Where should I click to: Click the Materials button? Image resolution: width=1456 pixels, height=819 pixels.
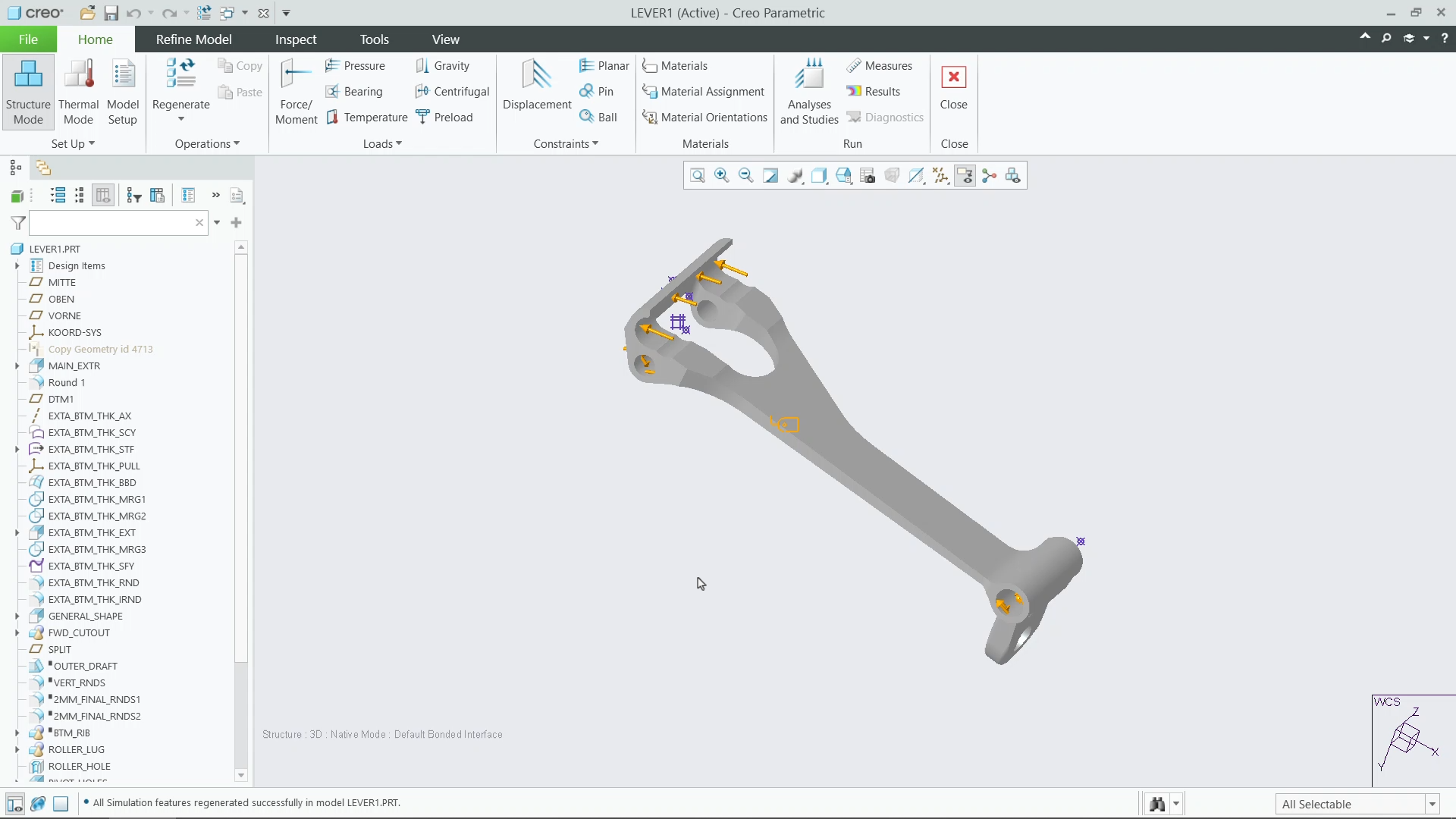click(x=675, y=66)
